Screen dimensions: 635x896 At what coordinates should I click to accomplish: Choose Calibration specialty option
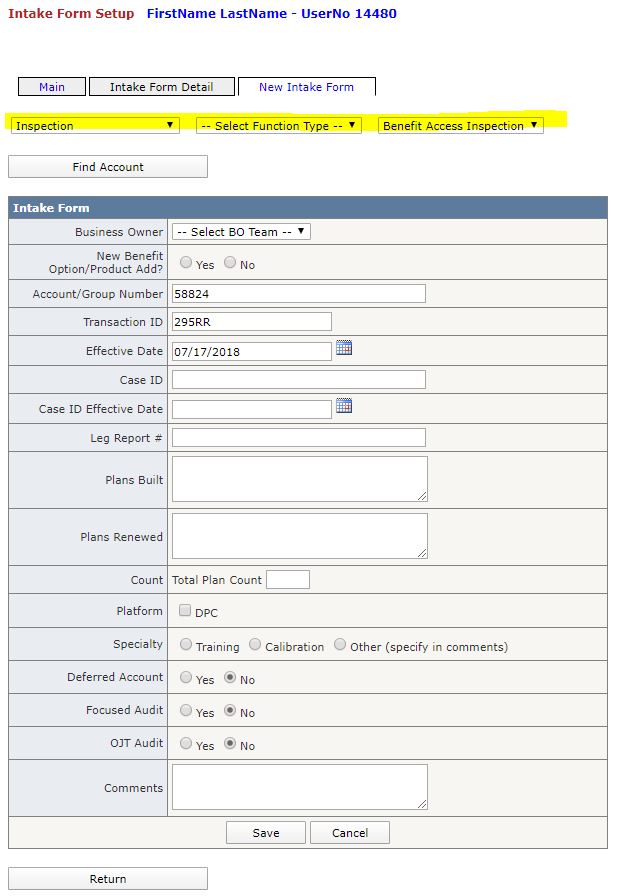pos(255,644)
